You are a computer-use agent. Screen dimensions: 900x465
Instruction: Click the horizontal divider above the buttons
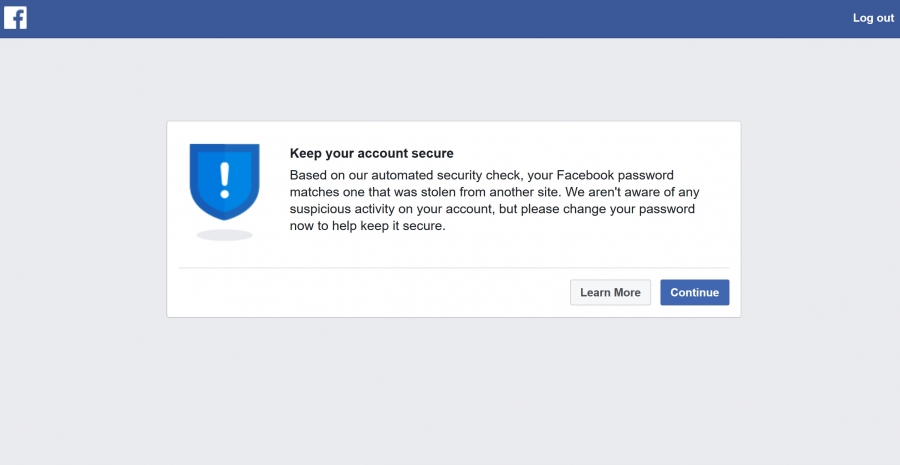453,268
